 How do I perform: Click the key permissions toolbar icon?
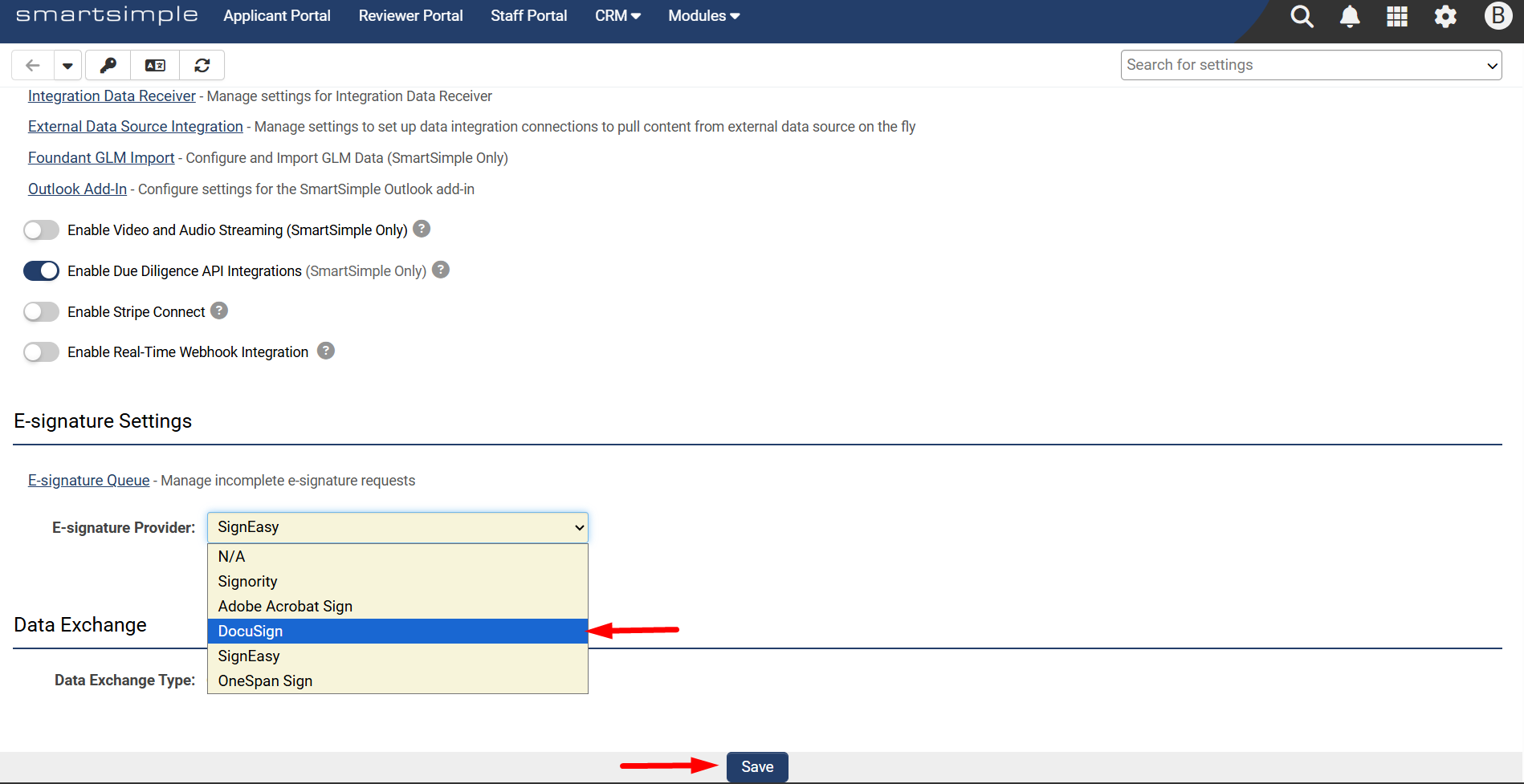click(108, 65)
